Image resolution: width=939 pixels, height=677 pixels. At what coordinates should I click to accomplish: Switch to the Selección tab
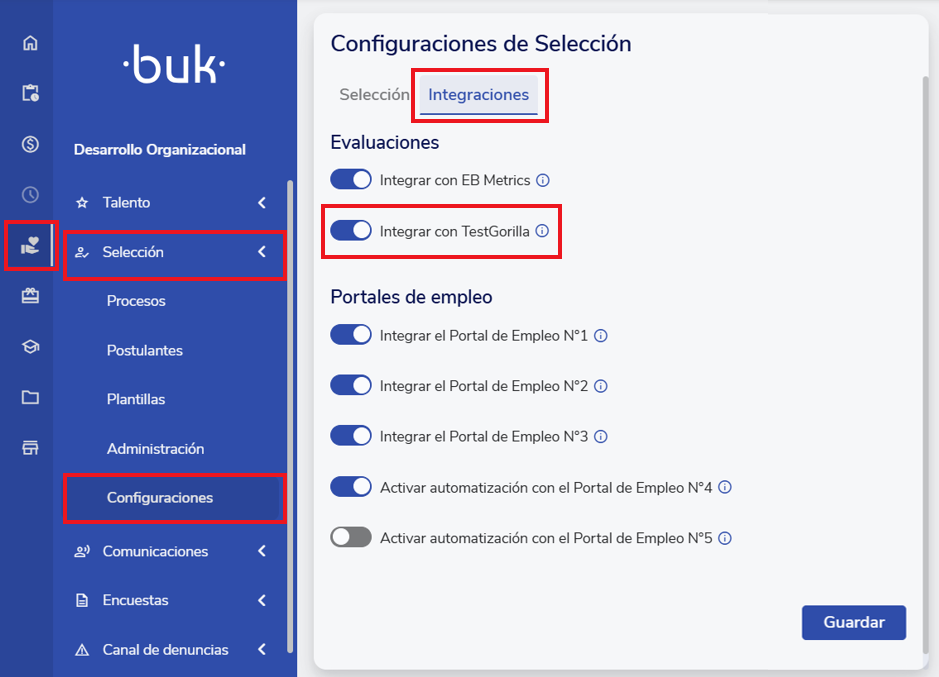tap(374, 95)
